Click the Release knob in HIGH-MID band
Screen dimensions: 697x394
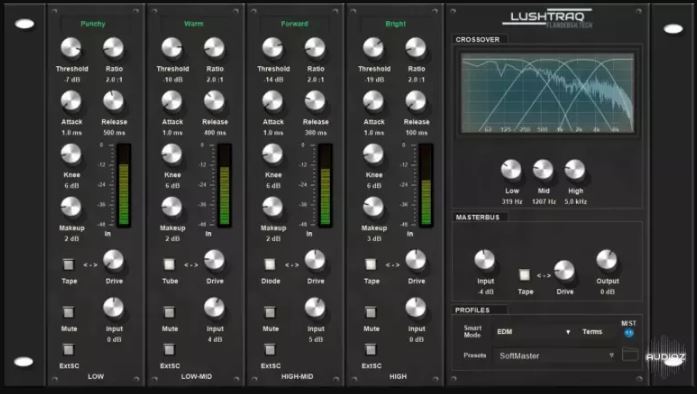click(x=315, y=101)
